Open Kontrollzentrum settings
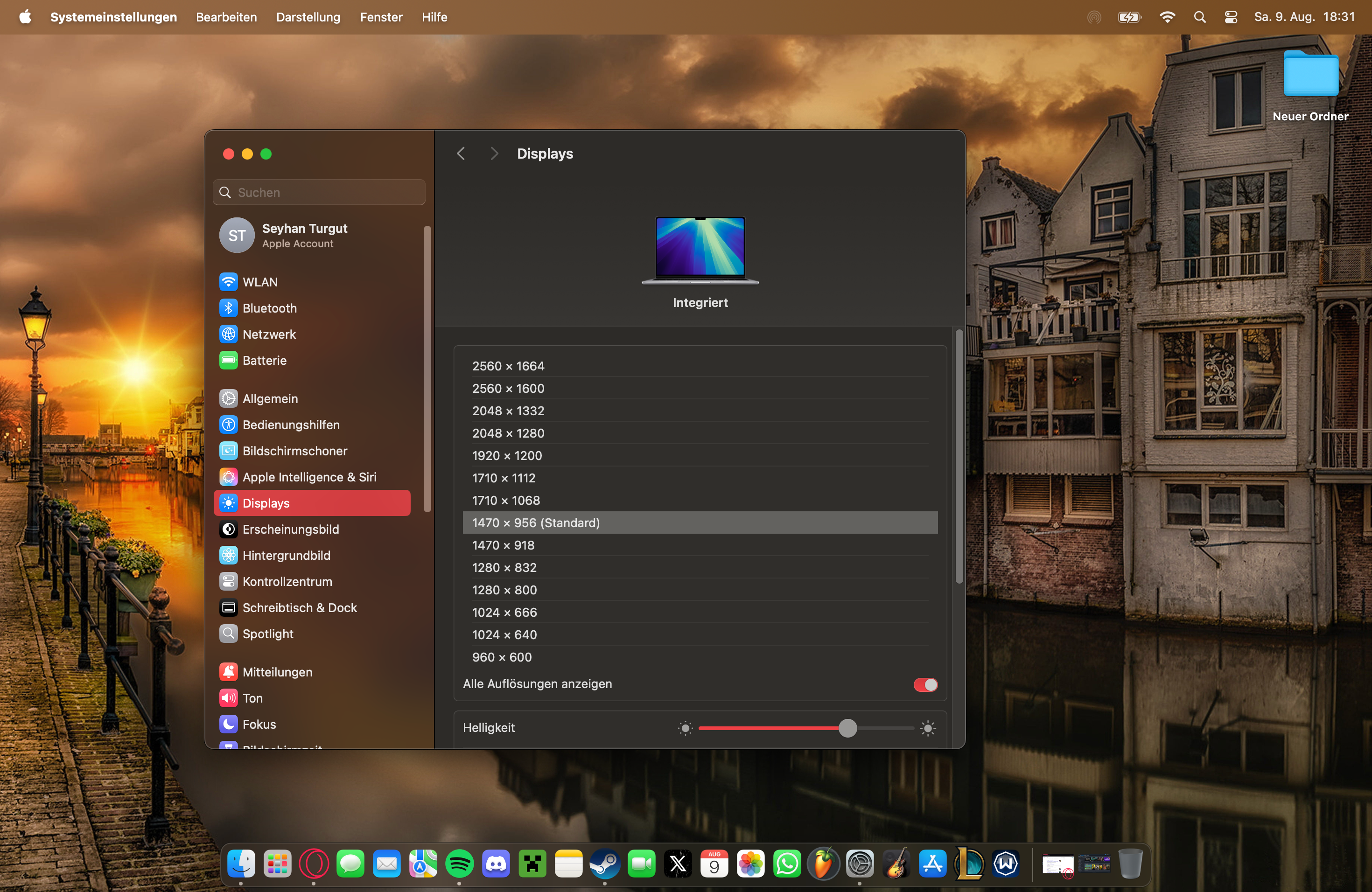 312,581
